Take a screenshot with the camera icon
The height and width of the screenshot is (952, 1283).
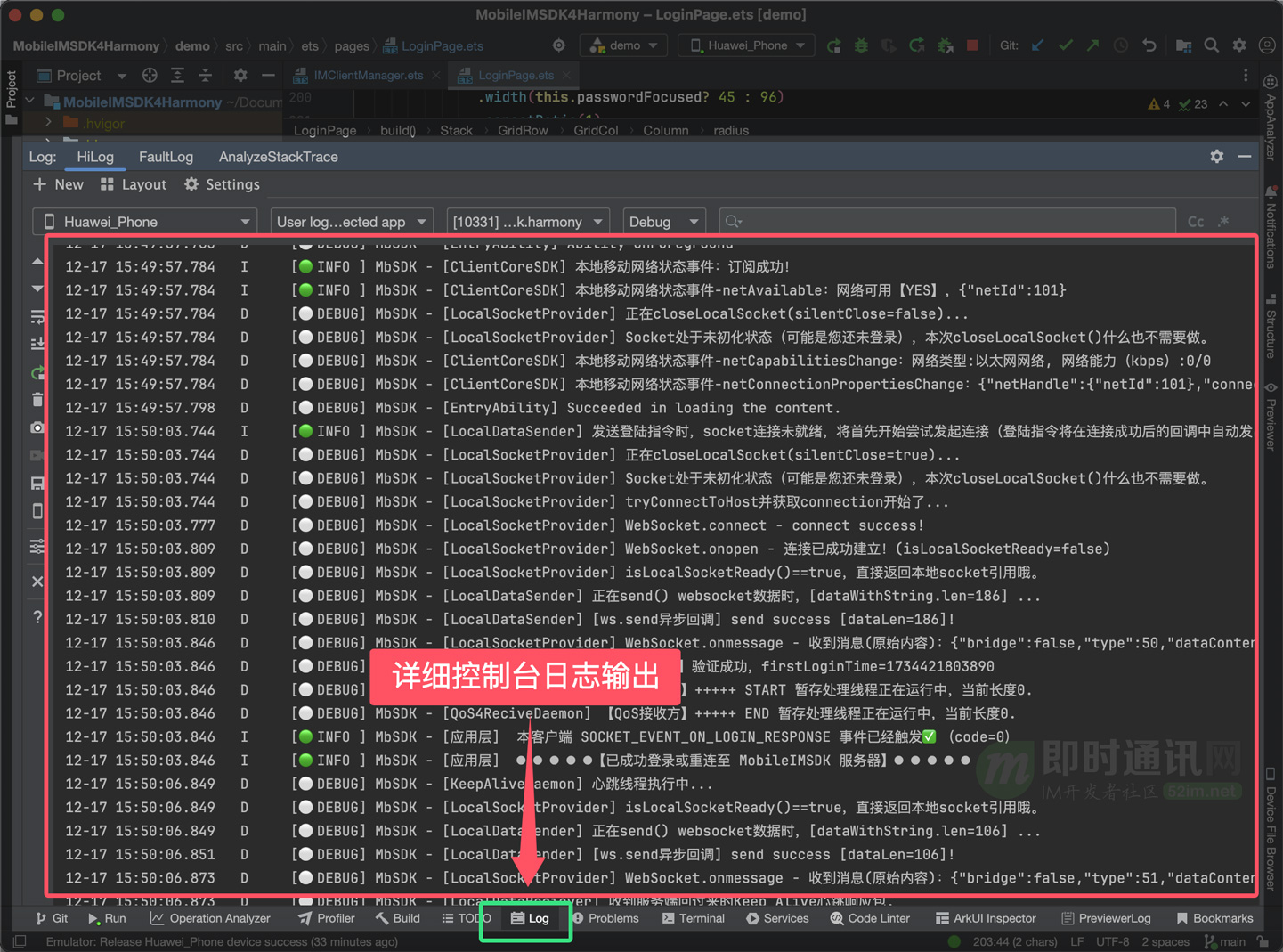[x=37, y=427]
